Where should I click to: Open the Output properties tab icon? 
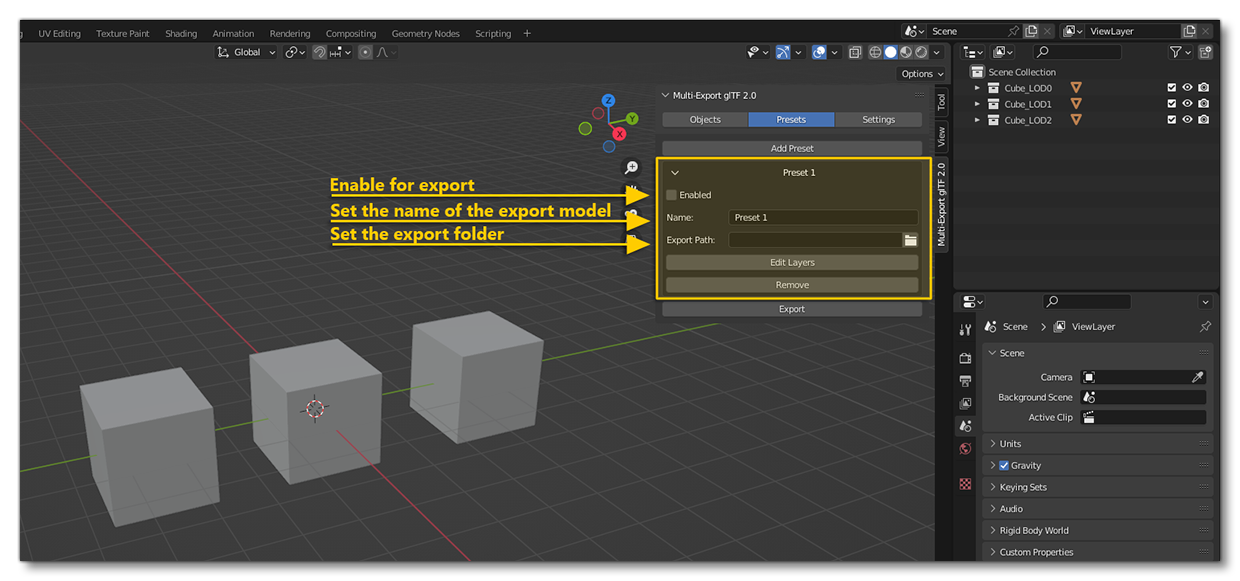pos(965,381)
